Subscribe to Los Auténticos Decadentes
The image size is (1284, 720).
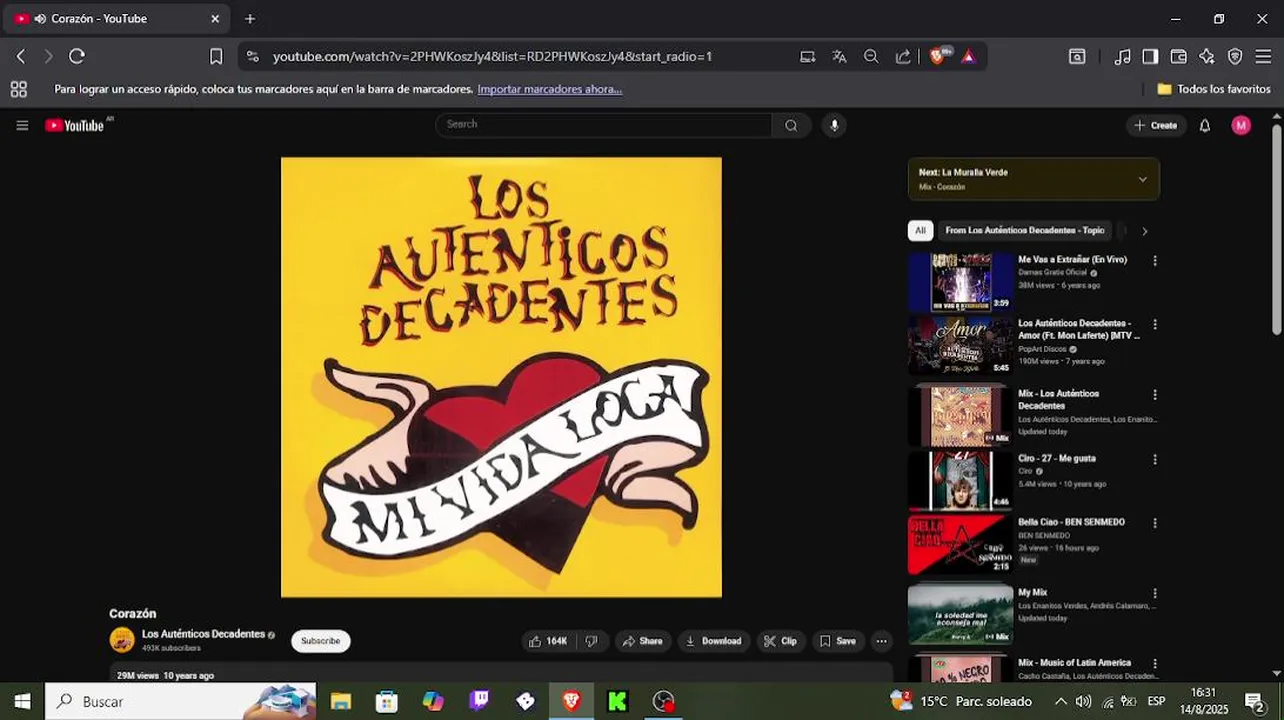[321, 641]
